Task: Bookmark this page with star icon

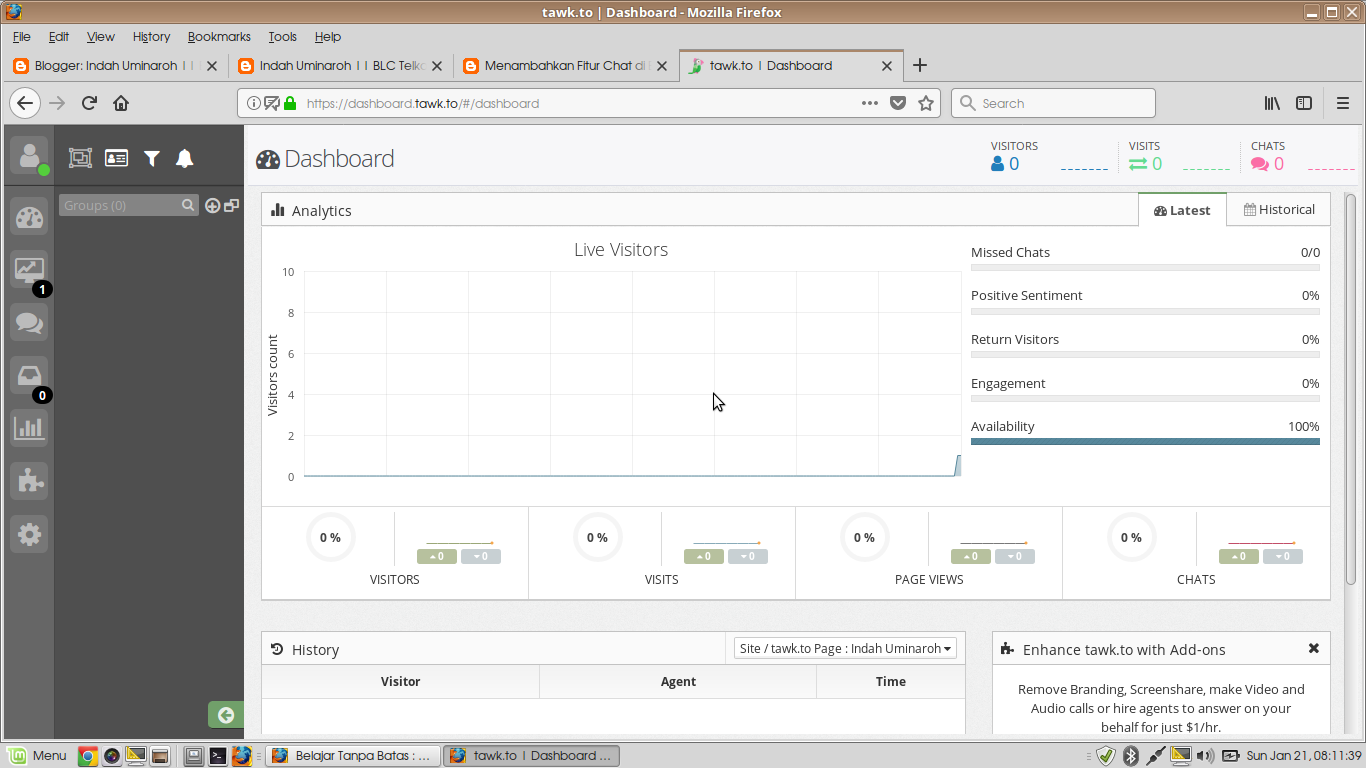Action: coord(926,103)
